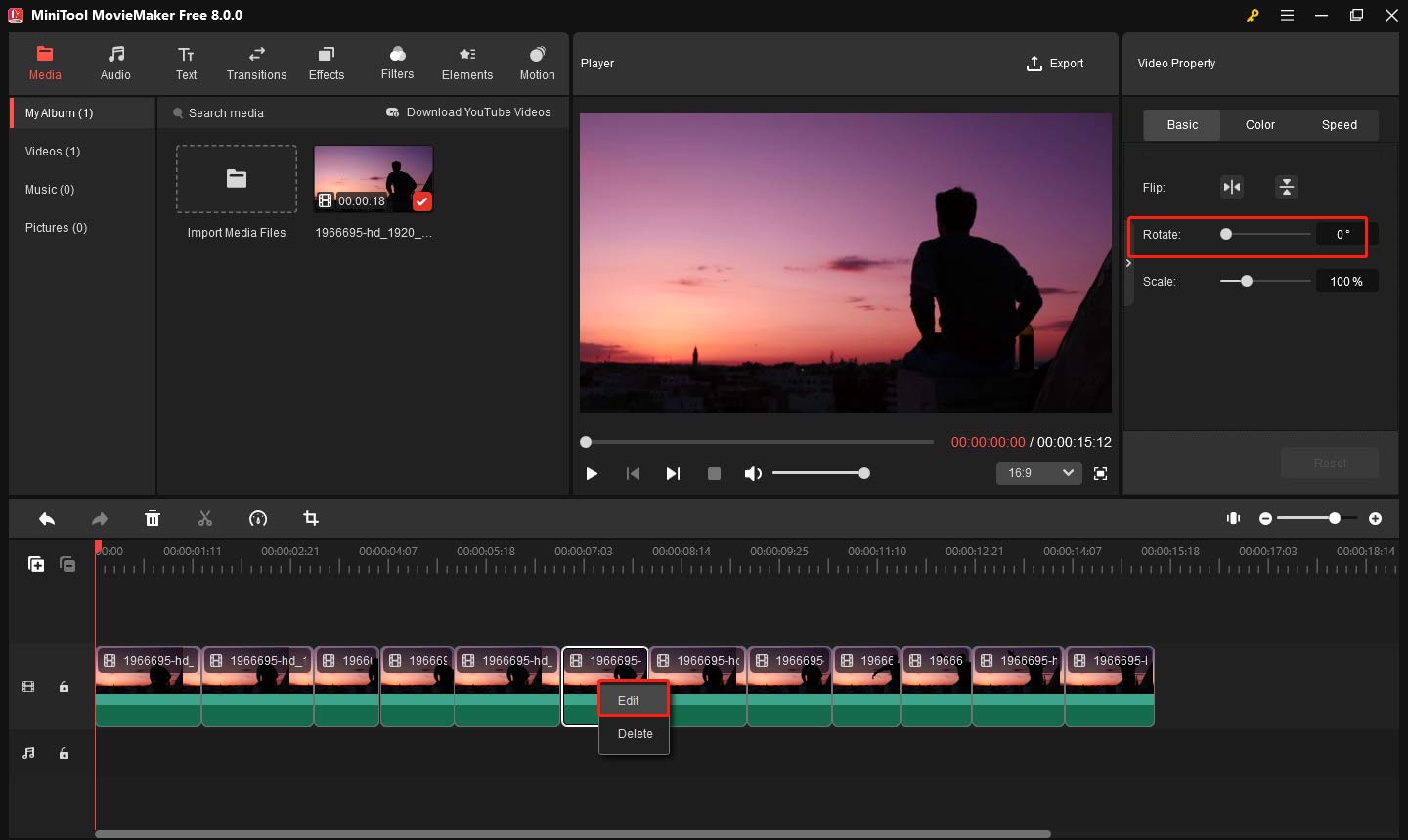Zoom out the timeline

point(1266,518)
